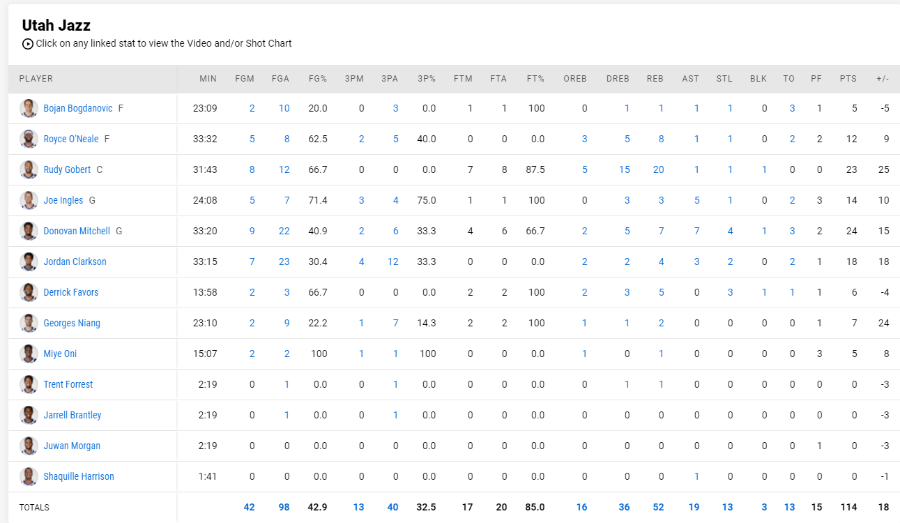Open Royce O'Neale's player page

point(71,139)
